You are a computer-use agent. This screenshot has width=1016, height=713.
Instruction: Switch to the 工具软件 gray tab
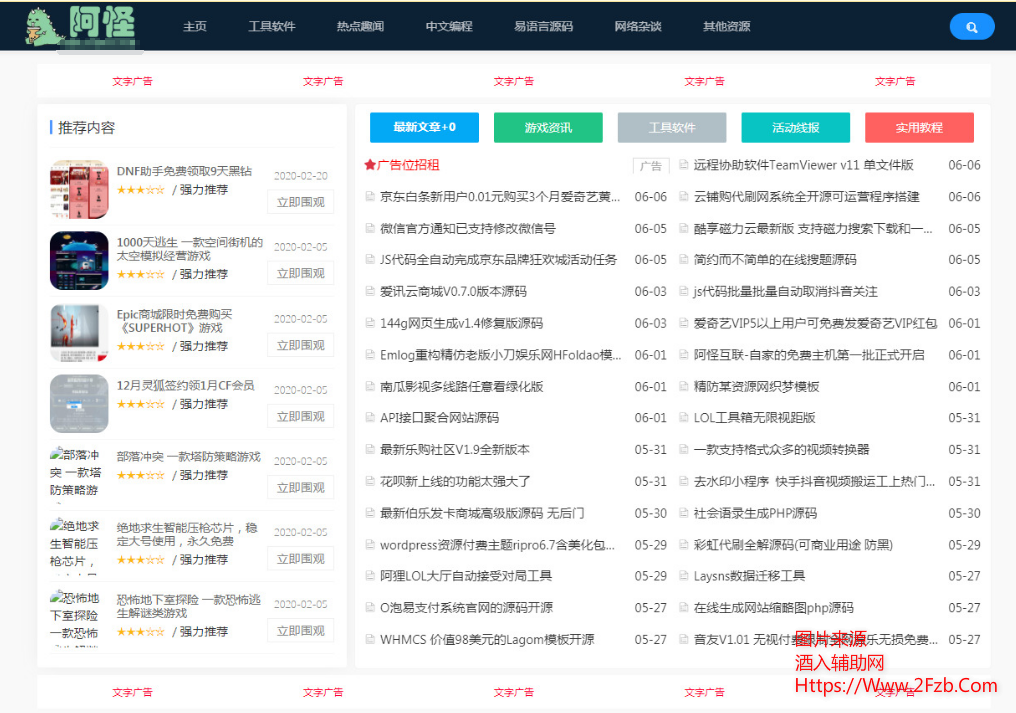672,127
